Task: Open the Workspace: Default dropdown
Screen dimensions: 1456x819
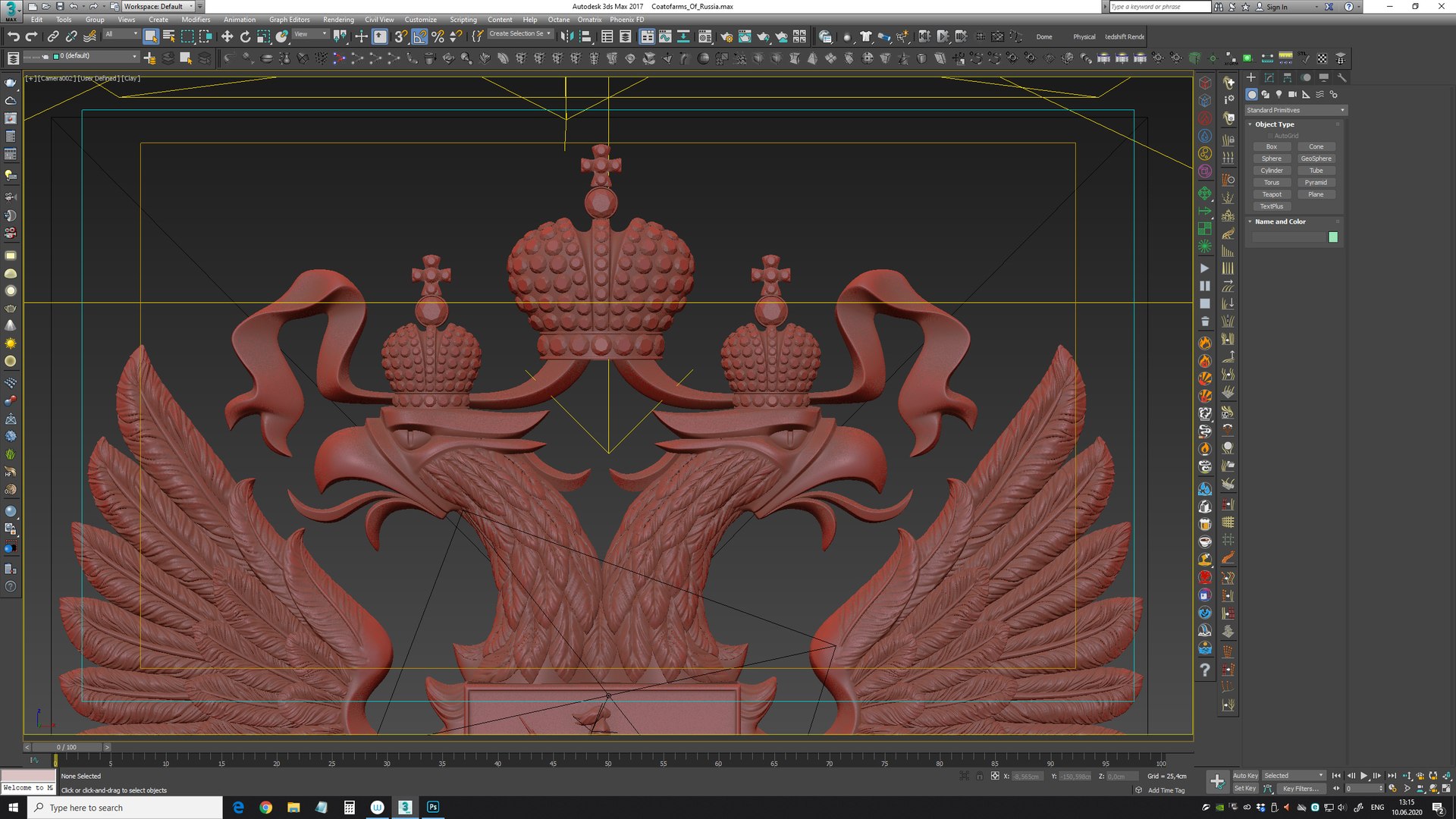Action: (158, 7)
